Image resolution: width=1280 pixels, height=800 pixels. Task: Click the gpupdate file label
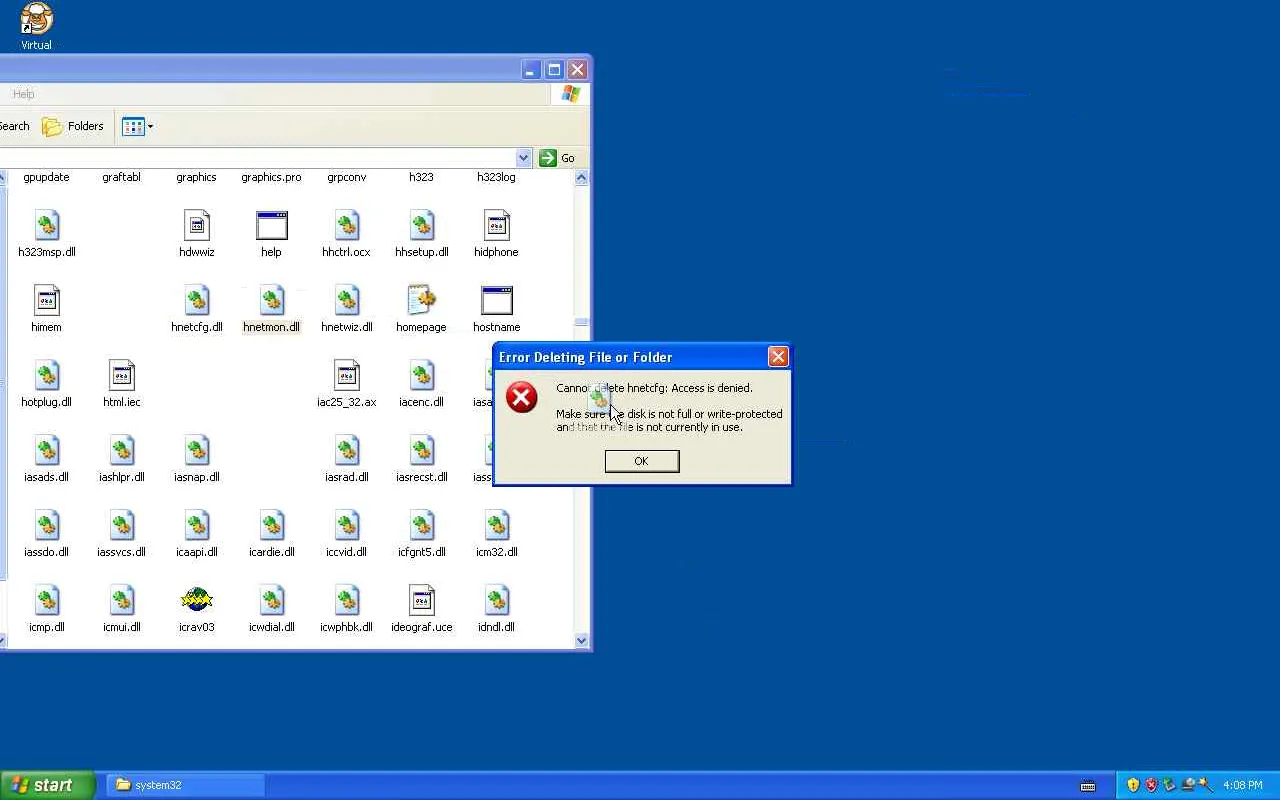[47, 177]
